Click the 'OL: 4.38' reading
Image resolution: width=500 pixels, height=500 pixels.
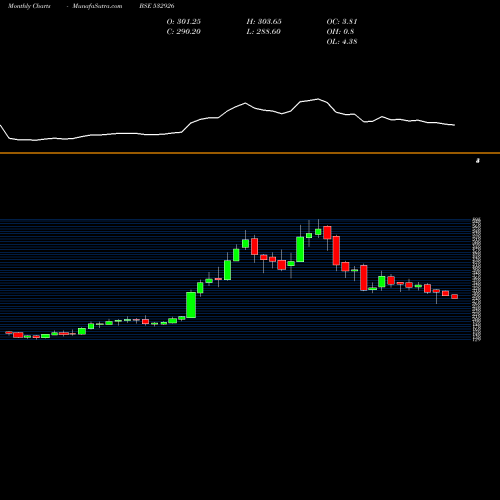342,42
